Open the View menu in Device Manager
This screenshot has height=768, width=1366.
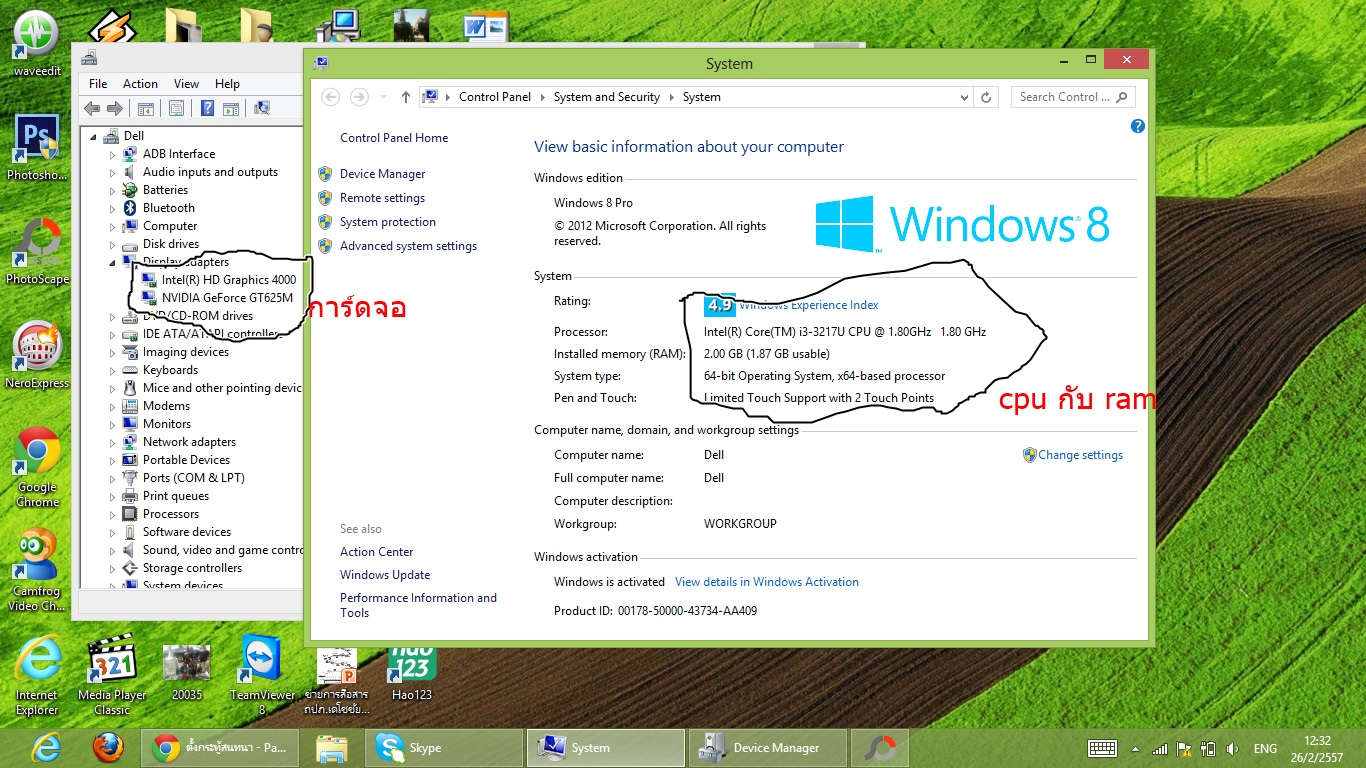click(186, 84)
